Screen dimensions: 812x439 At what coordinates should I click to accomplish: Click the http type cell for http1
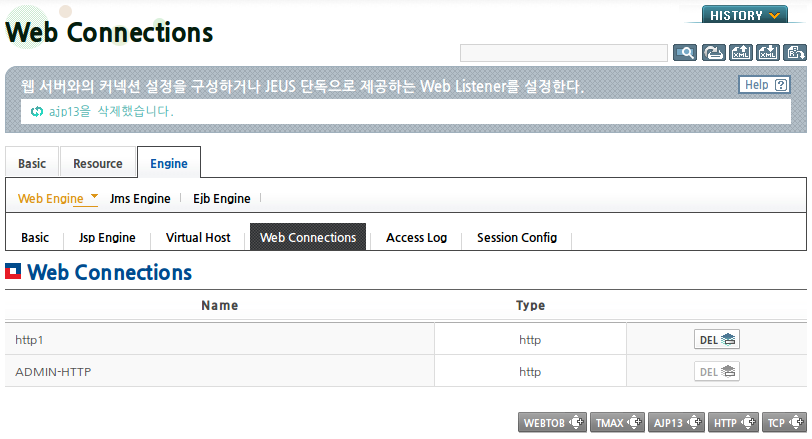pos(530,340)
